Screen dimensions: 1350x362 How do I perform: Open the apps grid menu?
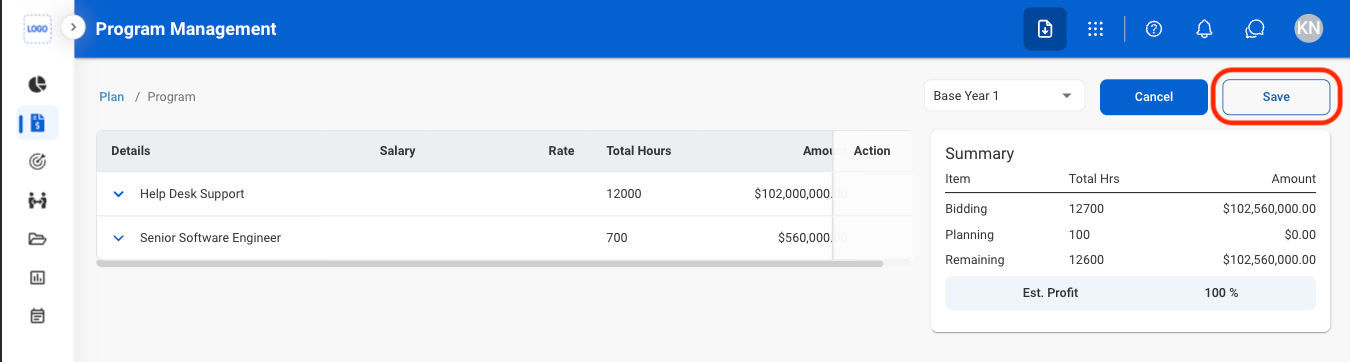(x=1096, y=29)
